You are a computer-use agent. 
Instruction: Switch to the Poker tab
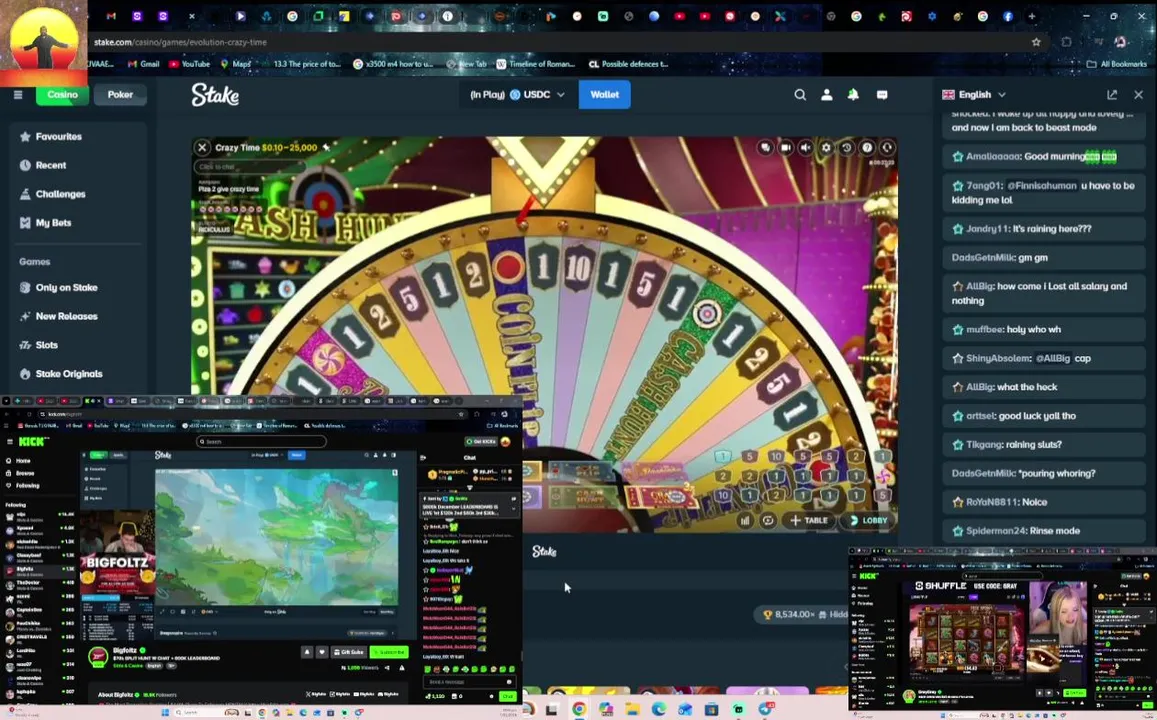[120, 94]
